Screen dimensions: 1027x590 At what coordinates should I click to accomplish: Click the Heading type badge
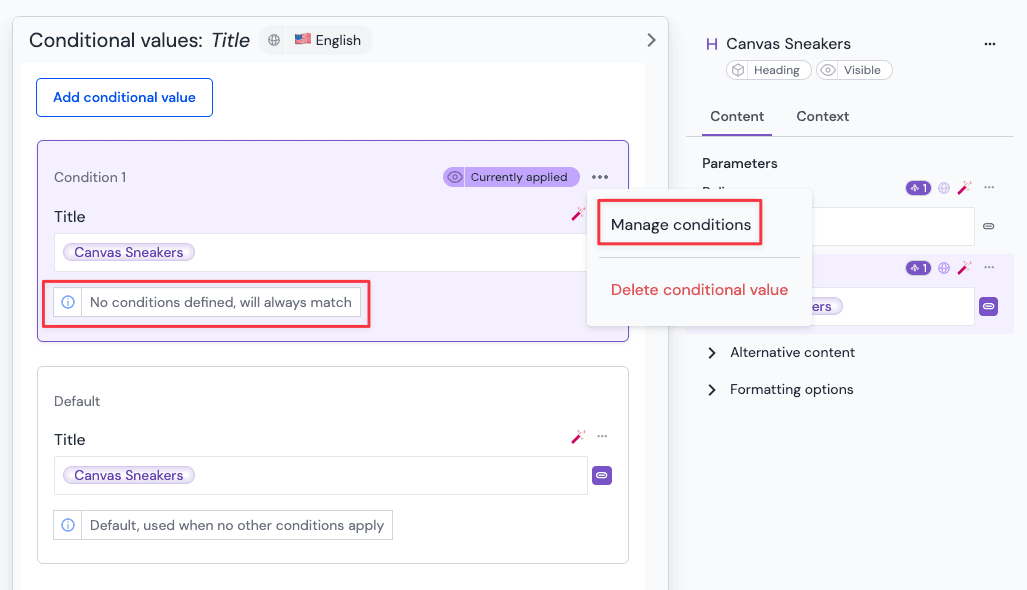point(768,70)
